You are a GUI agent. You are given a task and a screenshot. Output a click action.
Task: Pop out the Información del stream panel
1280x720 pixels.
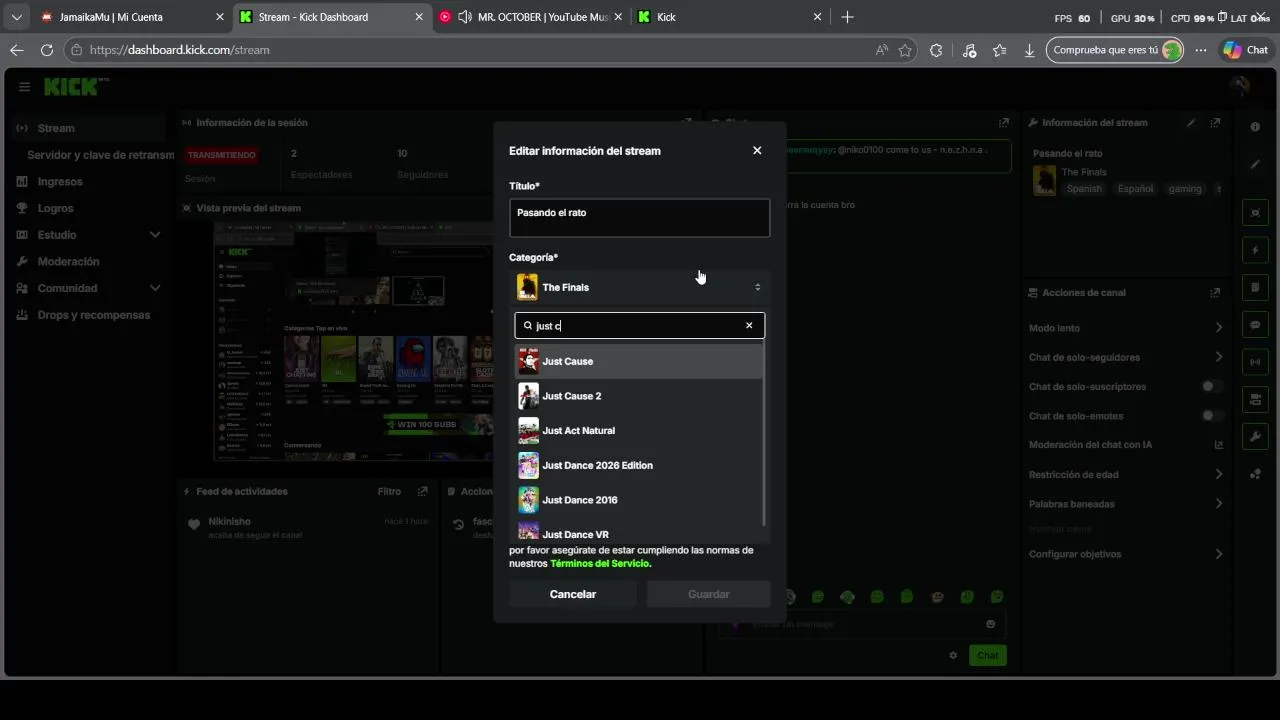(x=1215, y=123)
